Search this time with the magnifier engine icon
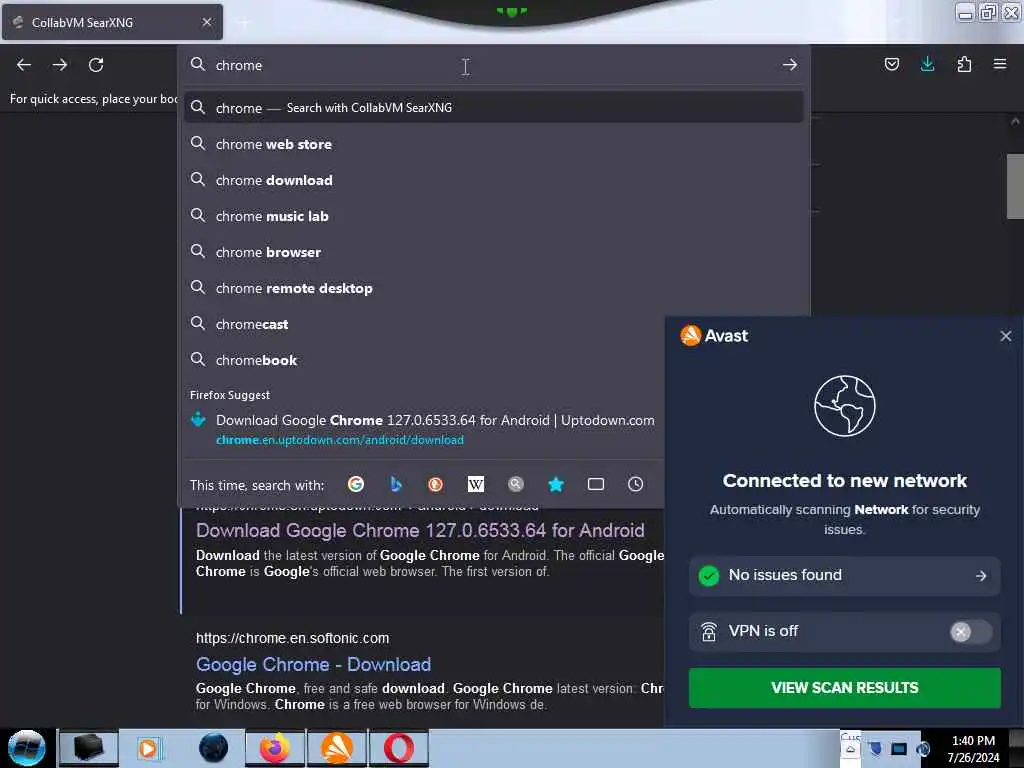The image size is (1024, 768). coord(516,484)
